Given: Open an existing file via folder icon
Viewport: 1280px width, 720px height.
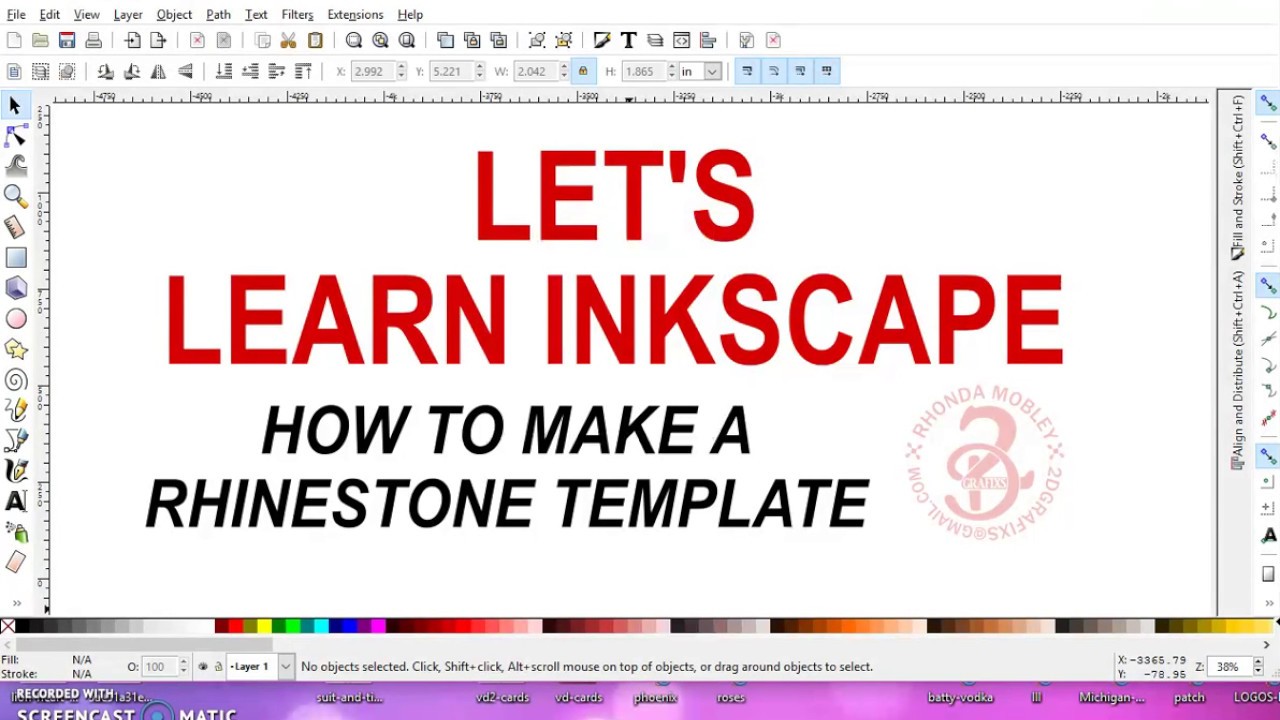Looking at the screenshot, I should point(40,40).
